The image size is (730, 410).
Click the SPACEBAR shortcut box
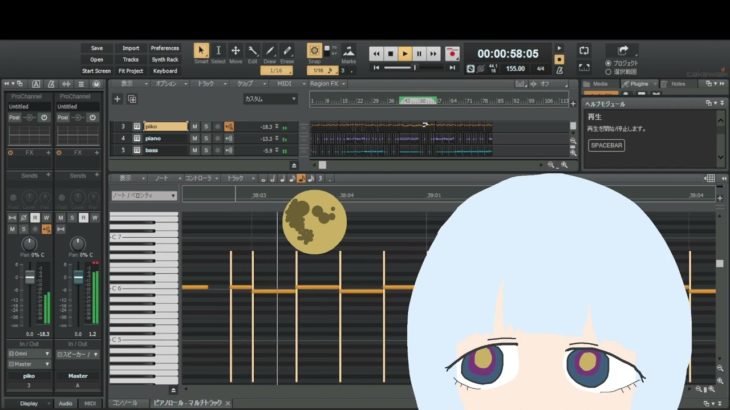(607, 146)
